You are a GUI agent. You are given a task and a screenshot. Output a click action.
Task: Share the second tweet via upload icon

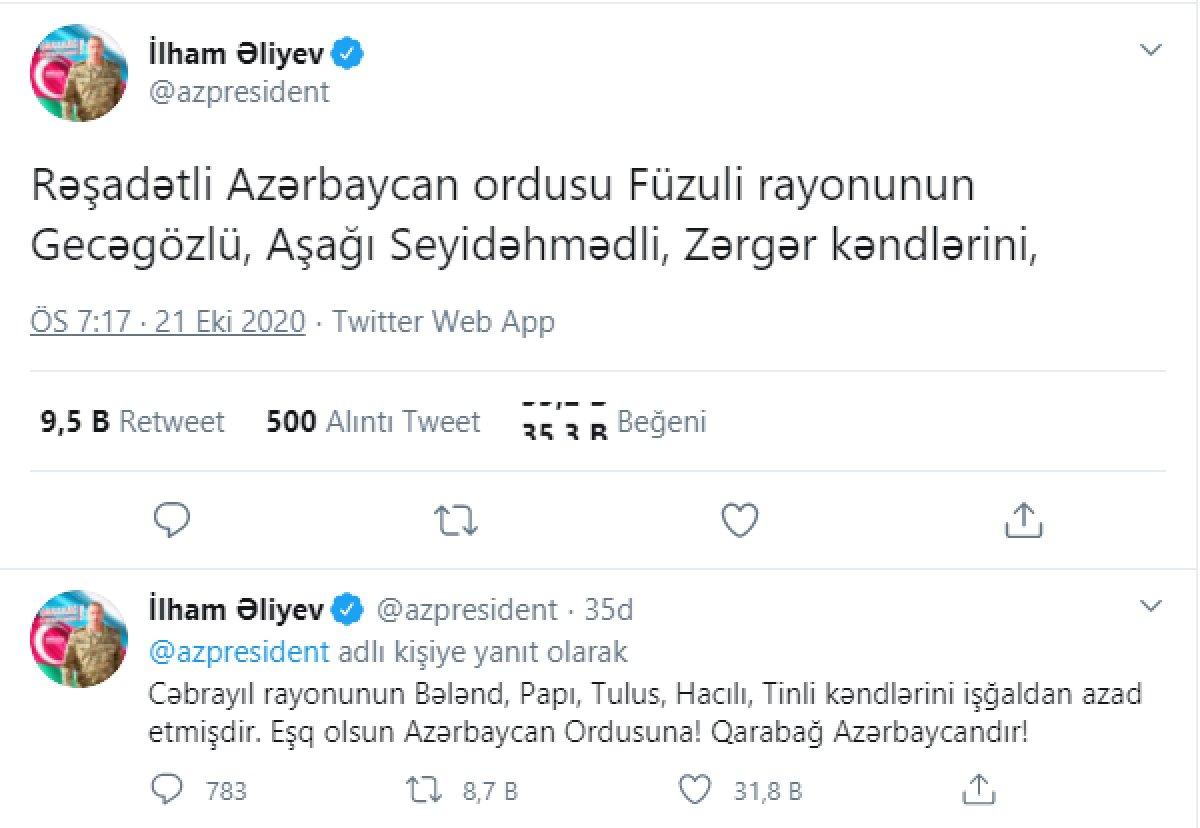[x=977, y=790]
